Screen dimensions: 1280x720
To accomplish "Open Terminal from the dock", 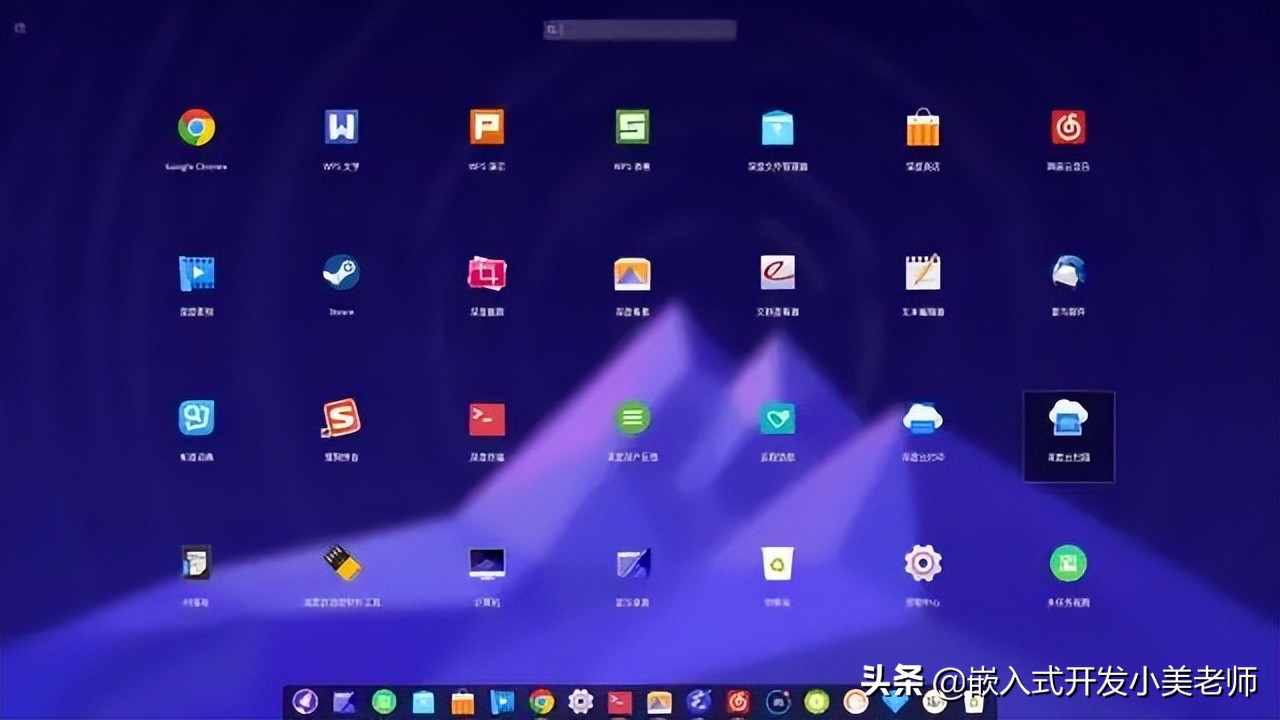I will click(620, 702).
